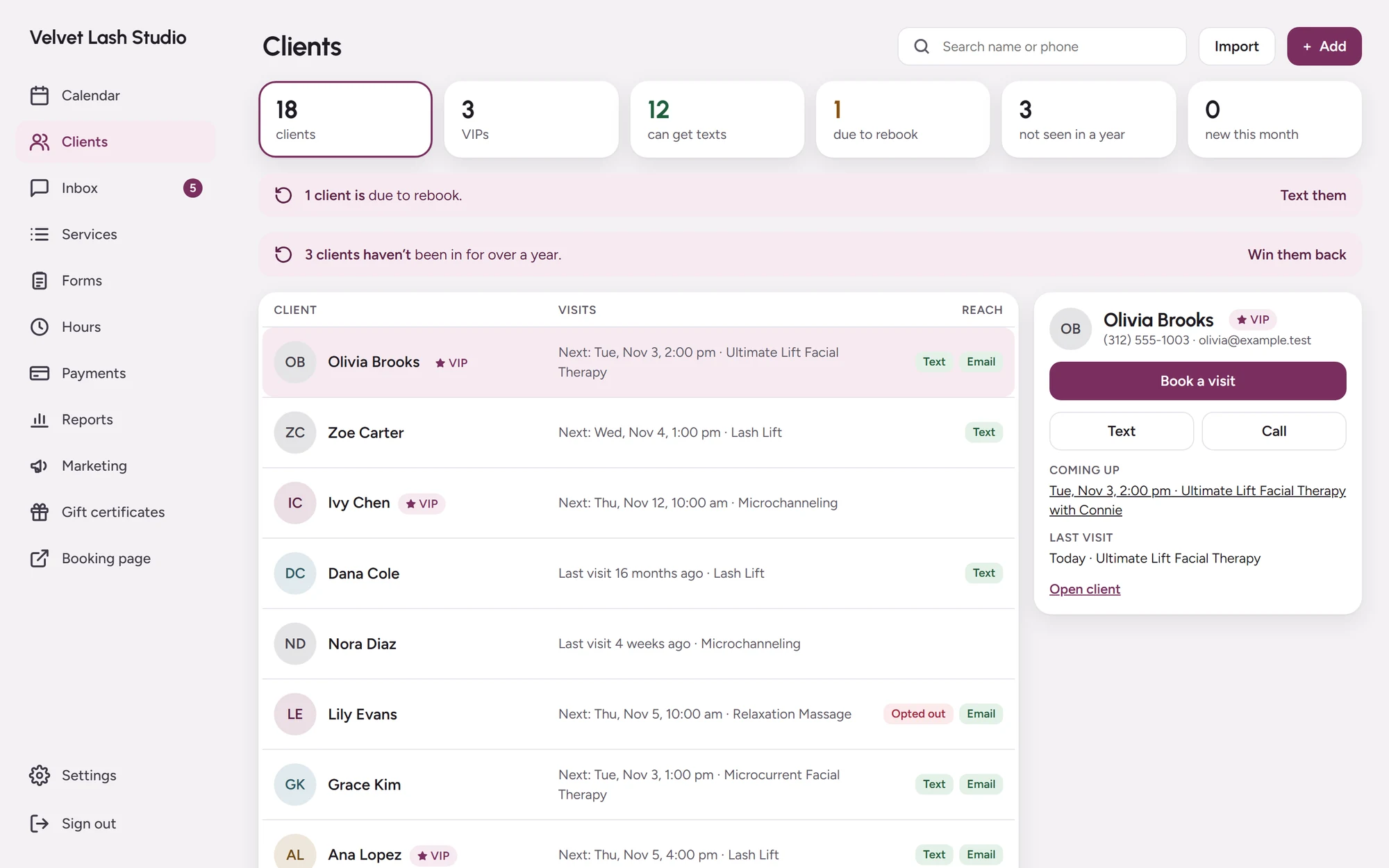This screenshot has width=1389, height=868.
Task: Click the refresh icon in the over-a-year banner
Action: (283, 255)
